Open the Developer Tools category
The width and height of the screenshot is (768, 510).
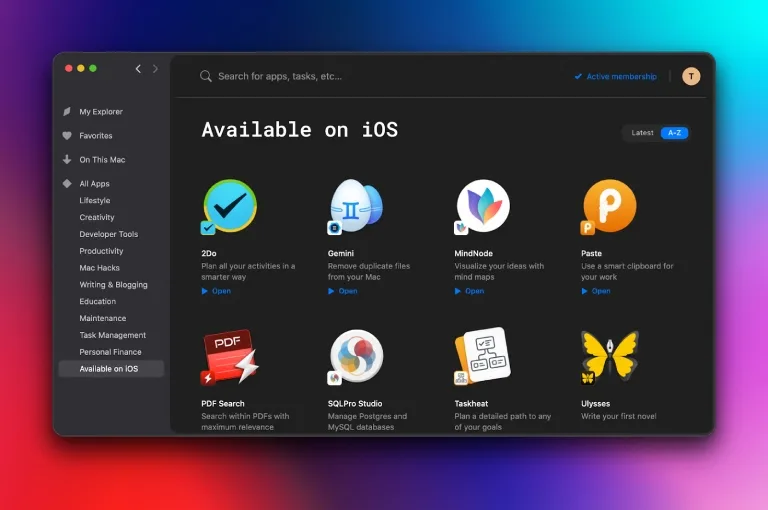109,234
